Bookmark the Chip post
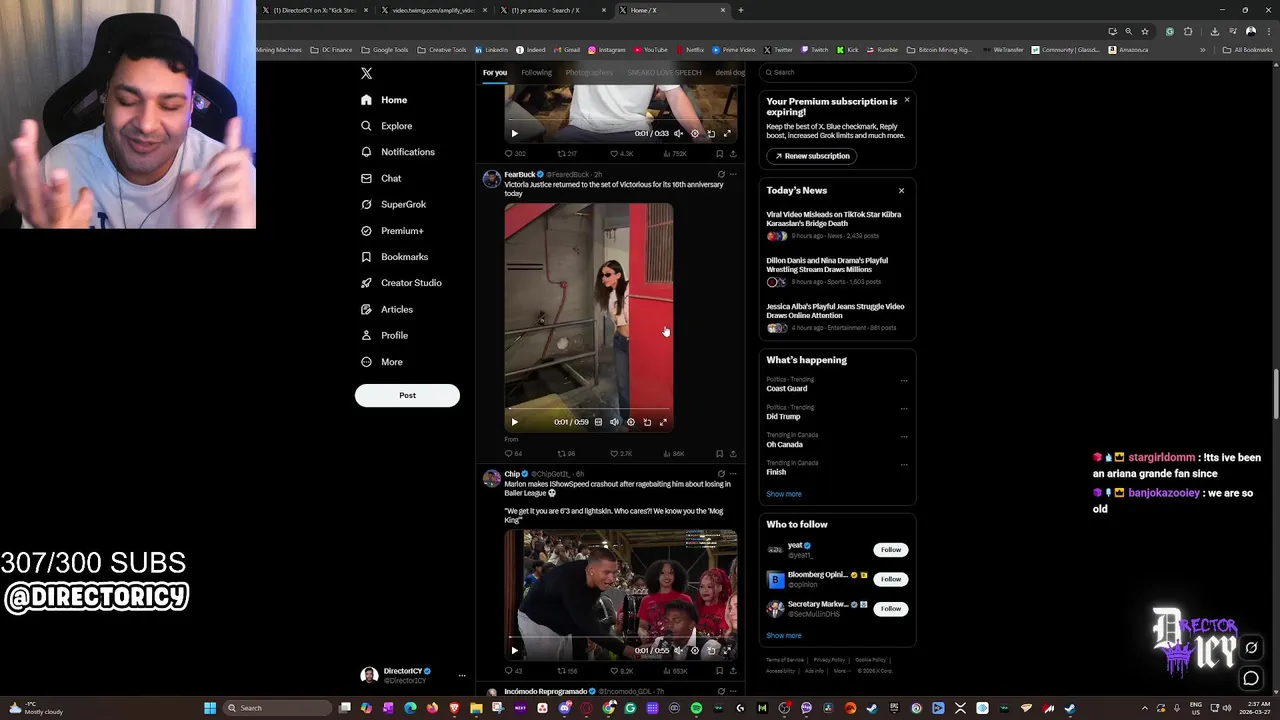The image size is (1280, 720). (x=719, y=671)
